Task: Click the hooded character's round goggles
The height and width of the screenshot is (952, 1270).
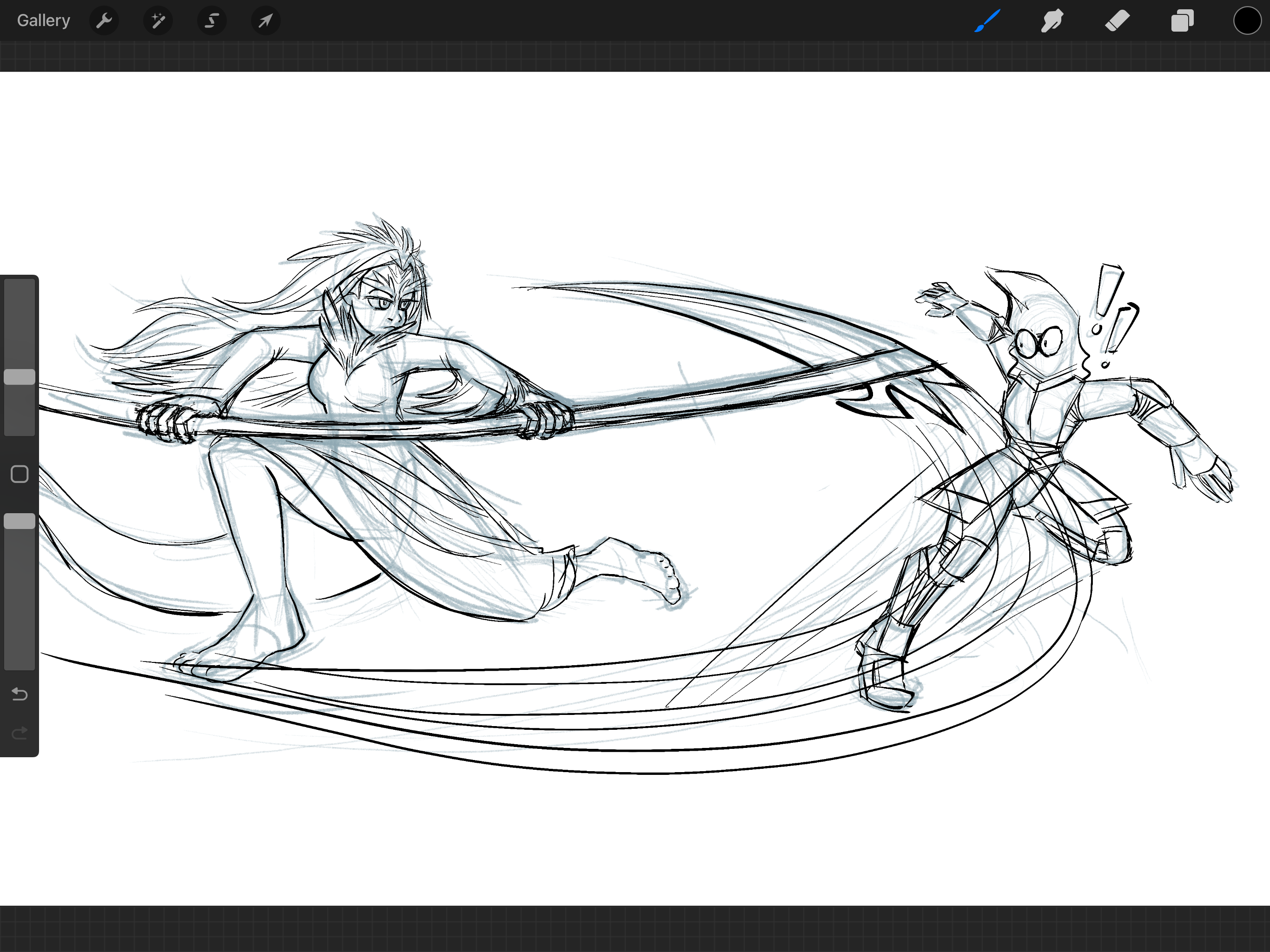Action: [1038, 342]
